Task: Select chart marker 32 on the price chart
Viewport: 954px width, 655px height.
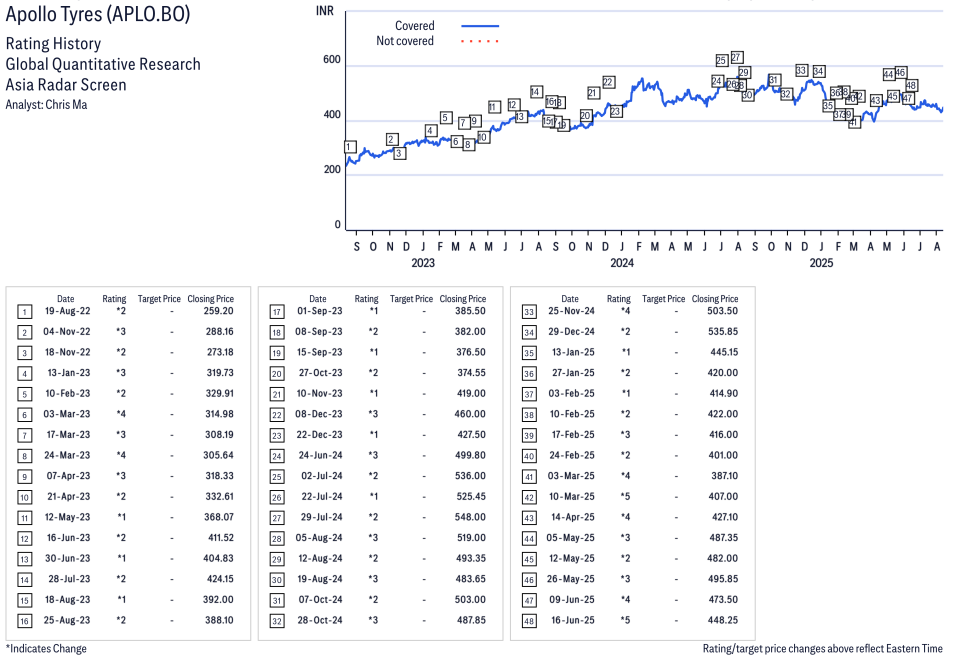Action: pos(786,94)
